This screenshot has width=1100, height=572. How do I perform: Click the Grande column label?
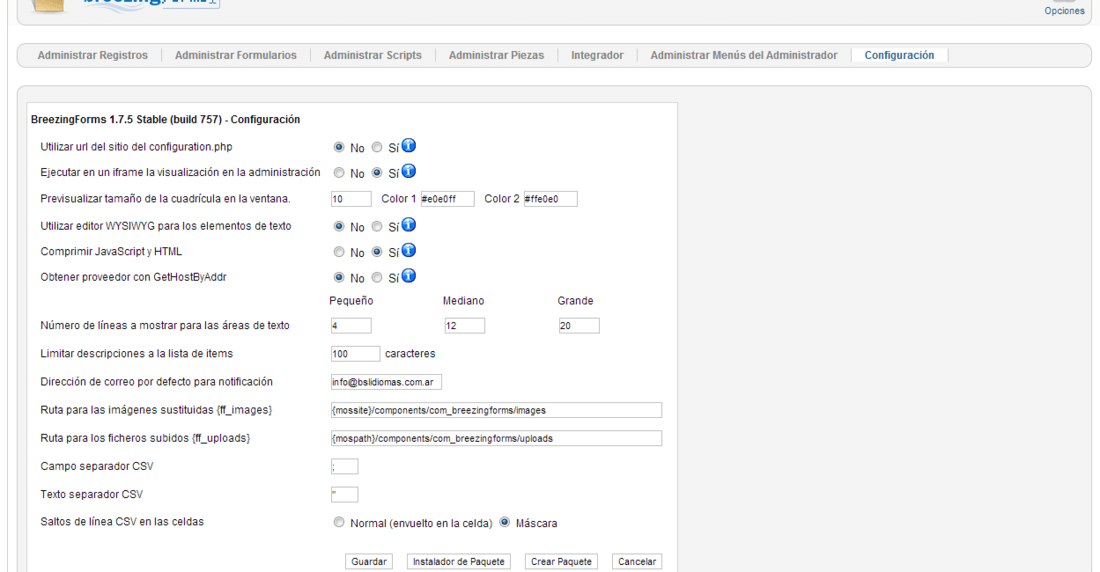coord(575,300)
